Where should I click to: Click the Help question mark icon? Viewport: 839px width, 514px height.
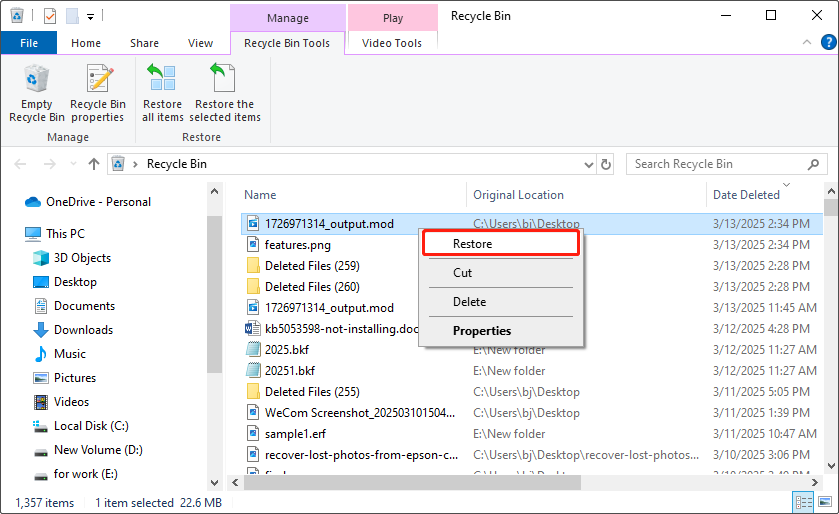[x=828, y=42]
